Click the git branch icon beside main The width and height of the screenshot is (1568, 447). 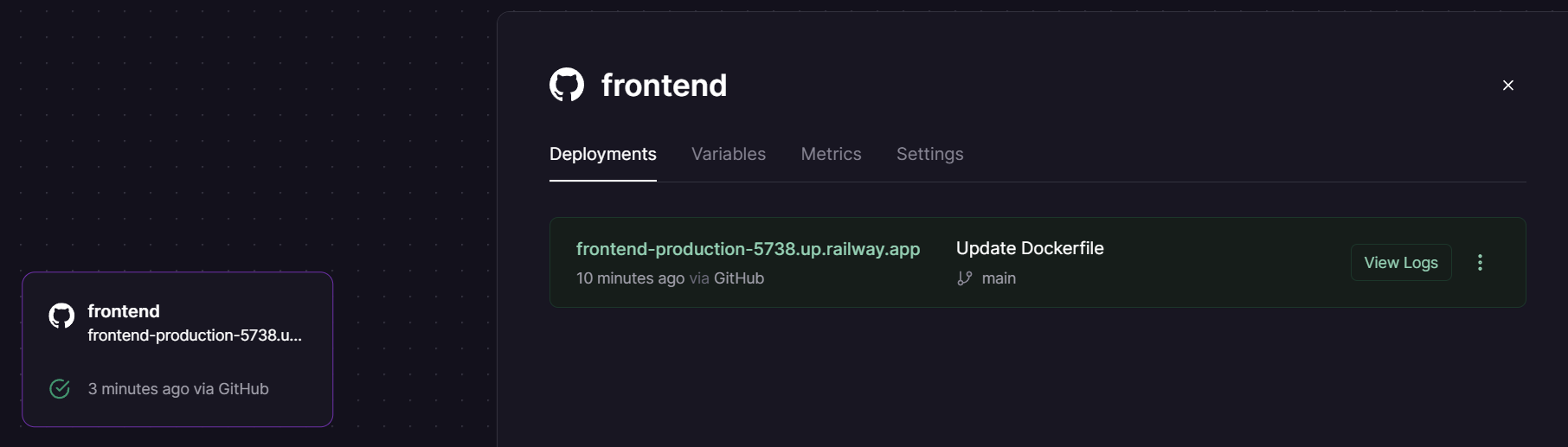pos(964,278)
